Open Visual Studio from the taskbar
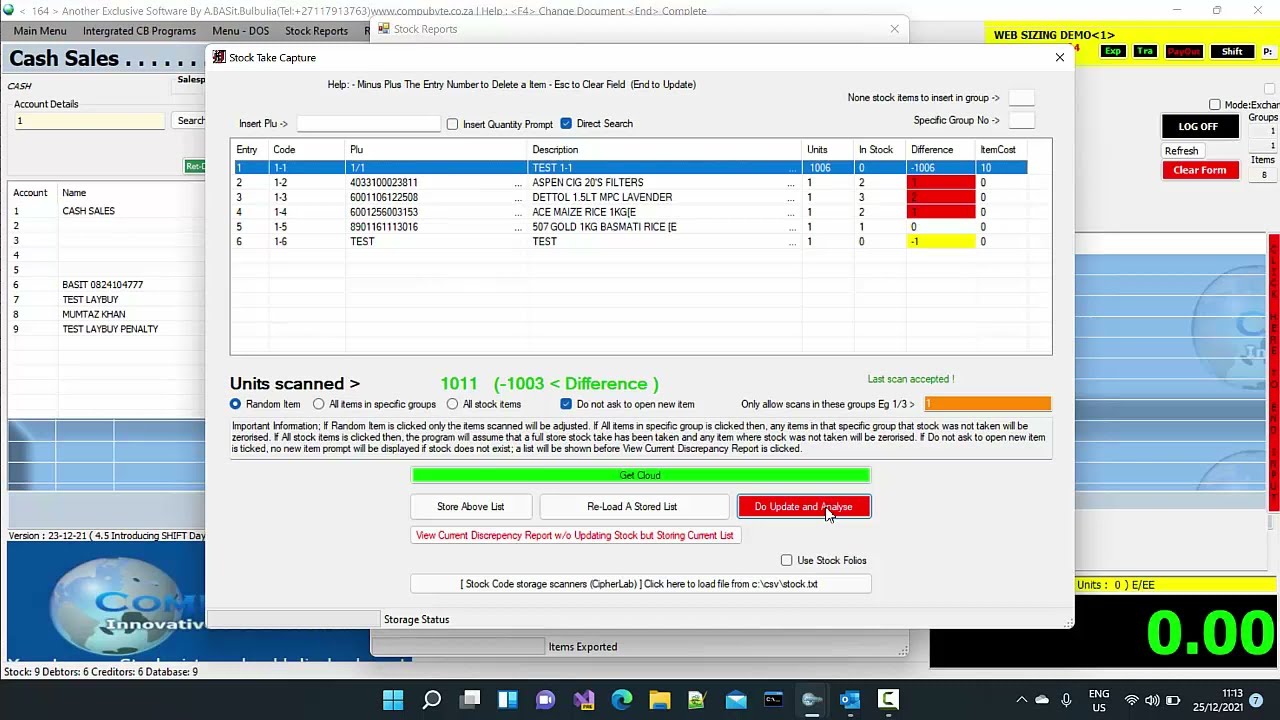Image resolution: width=1280 pixels, height=720 pixels. (x=584, y=699)
